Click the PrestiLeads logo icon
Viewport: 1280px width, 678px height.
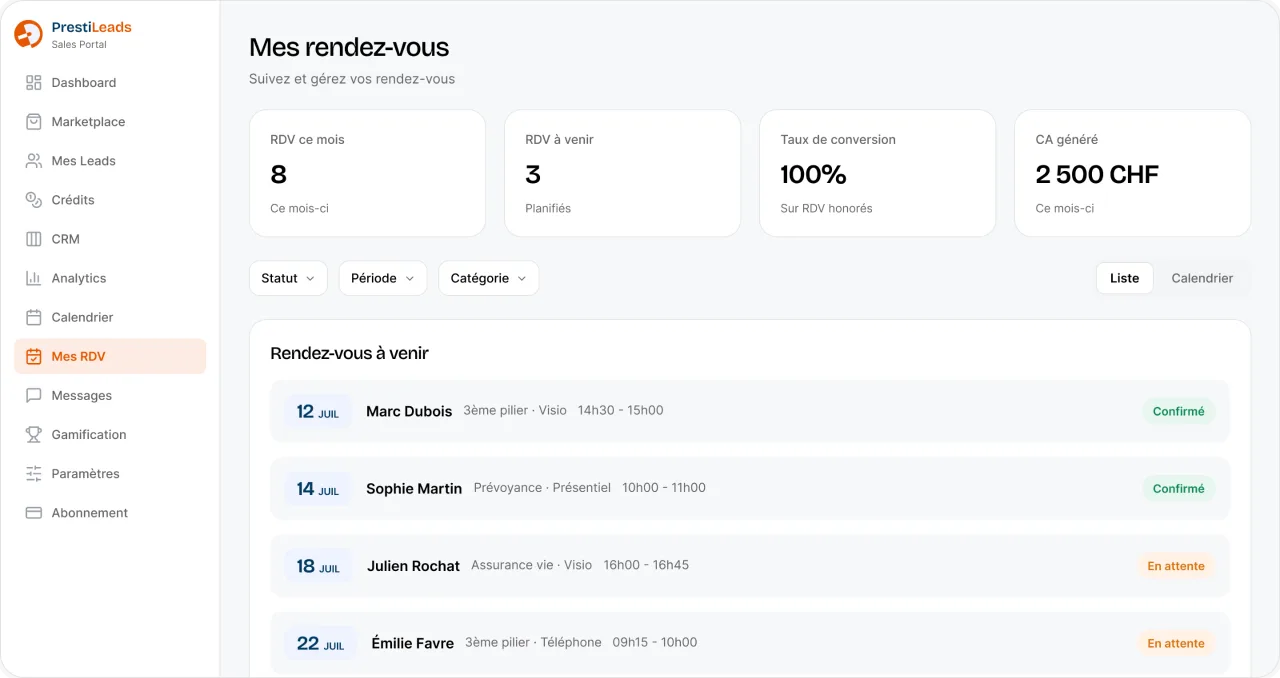[x=29, y=34]
